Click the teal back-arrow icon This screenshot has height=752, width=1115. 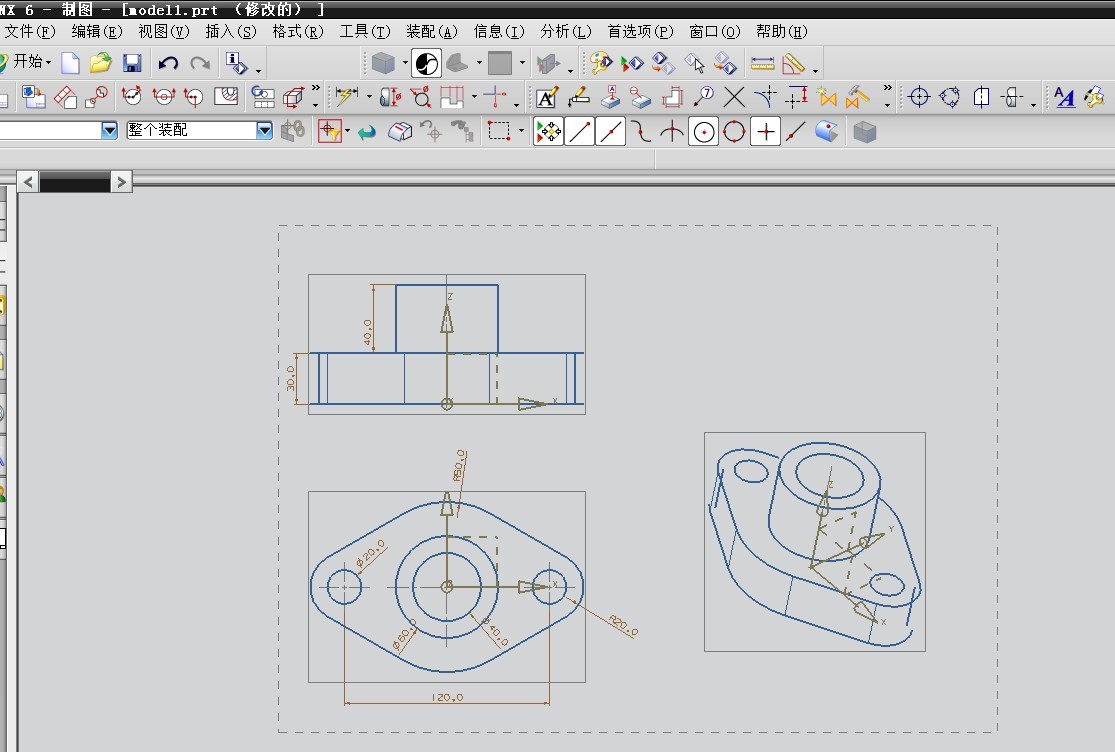[367, 132]
